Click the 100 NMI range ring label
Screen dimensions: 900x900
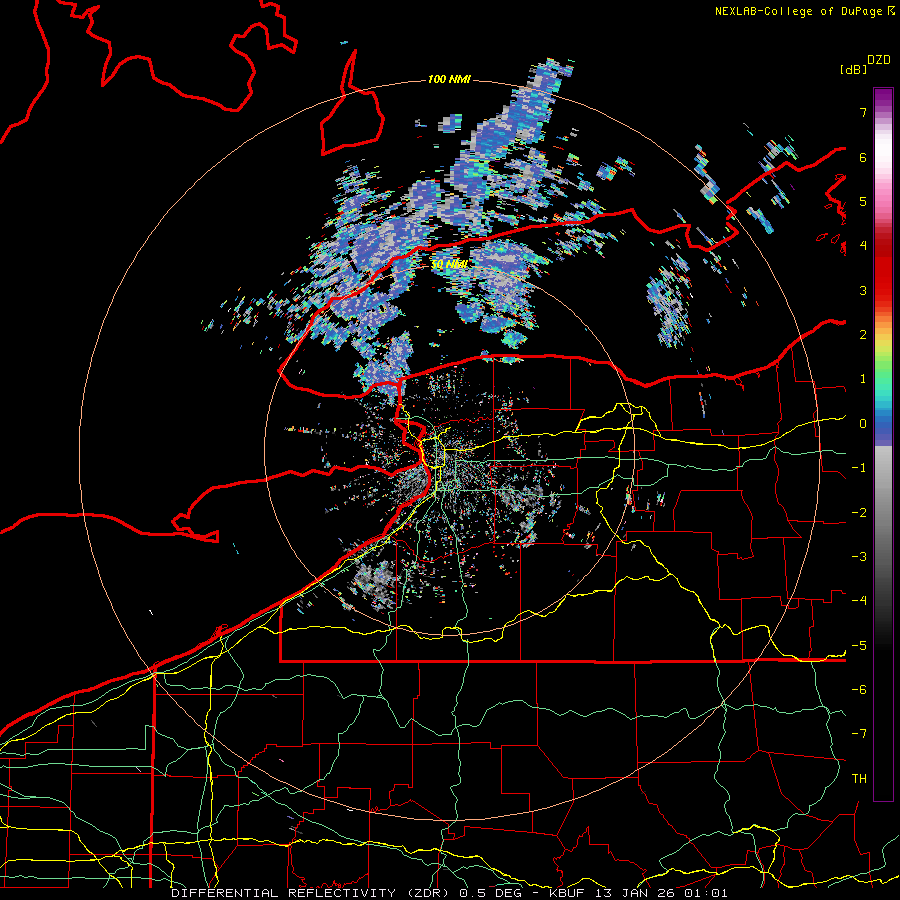(449, 79)
